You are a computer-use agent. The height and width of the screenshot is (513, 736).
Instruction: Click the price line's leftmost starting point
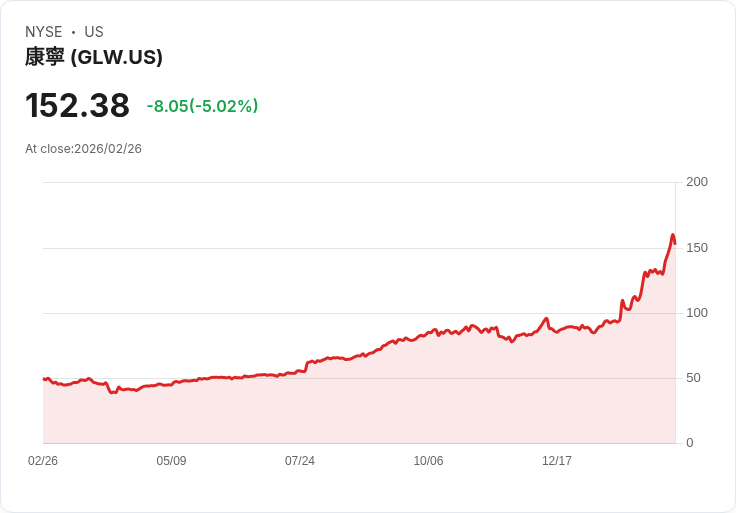click(x=44, y=379)
